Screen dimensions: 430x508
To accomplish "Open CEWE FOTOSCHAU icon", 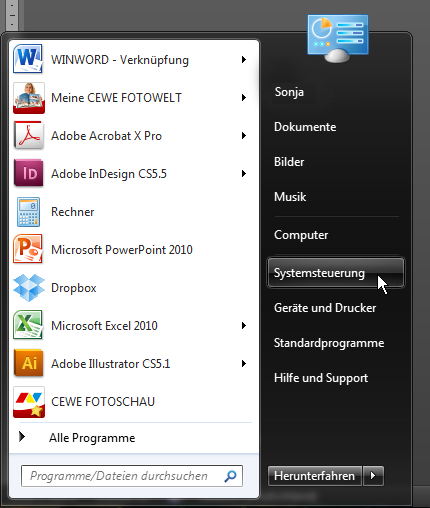I will tap(29, 402).
